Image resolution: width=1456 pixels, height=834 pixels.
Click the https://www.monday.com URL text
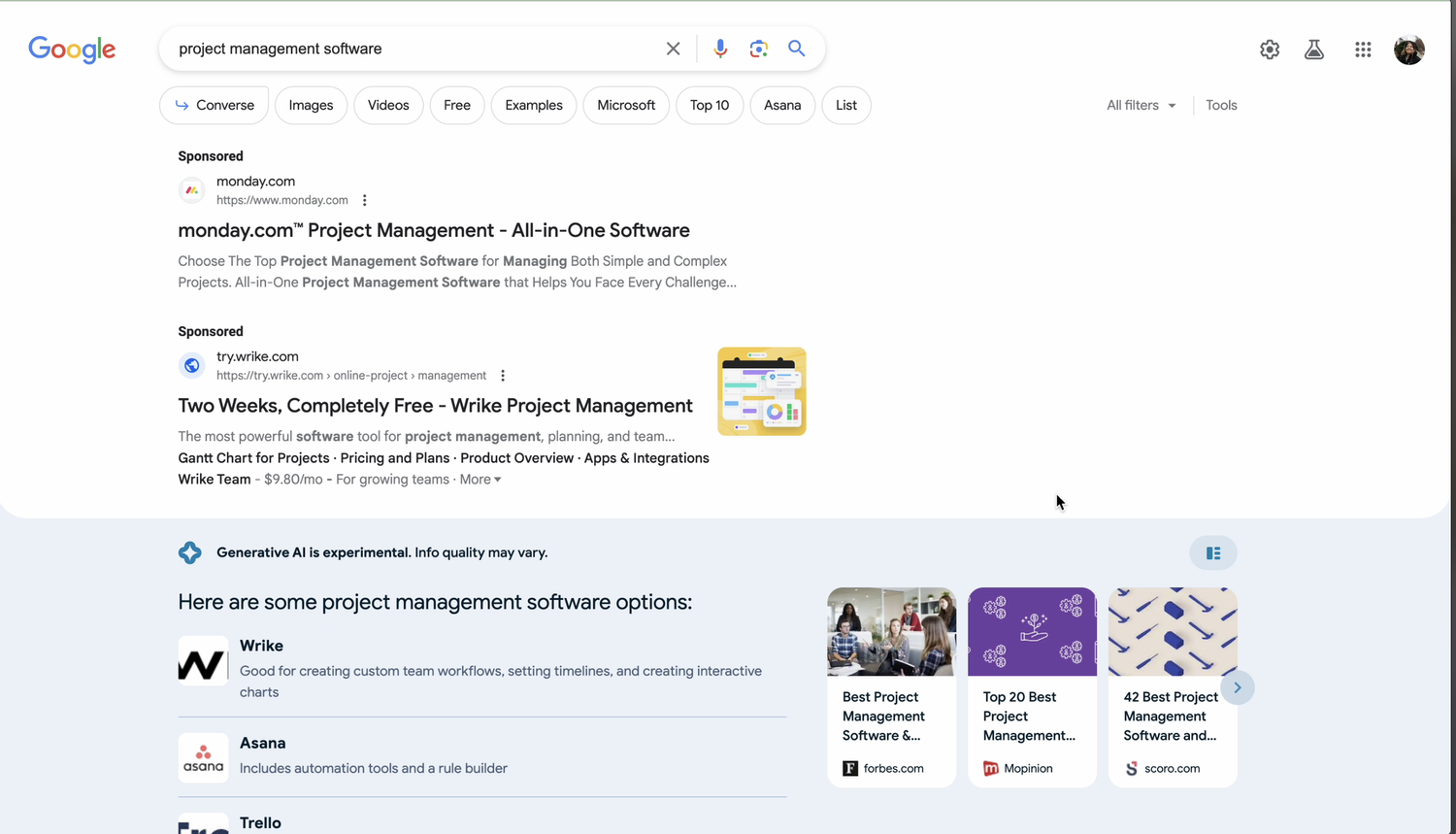282,200
